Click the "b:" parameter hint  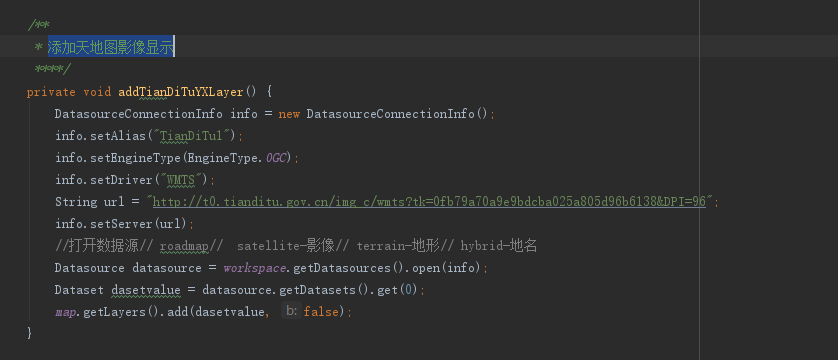coord(291,311)
